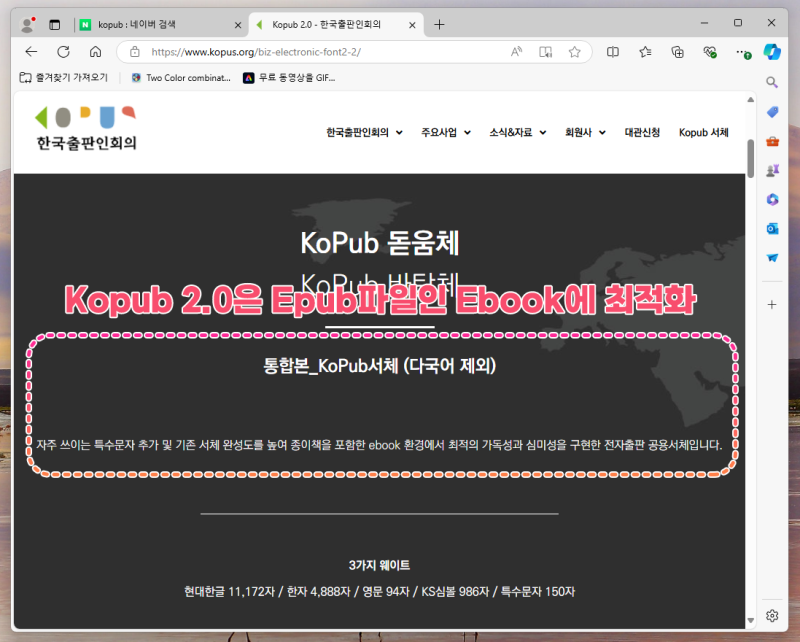Click the scrollbar down arrow
The height and width of the screenshot is (642, 800).
751,621
